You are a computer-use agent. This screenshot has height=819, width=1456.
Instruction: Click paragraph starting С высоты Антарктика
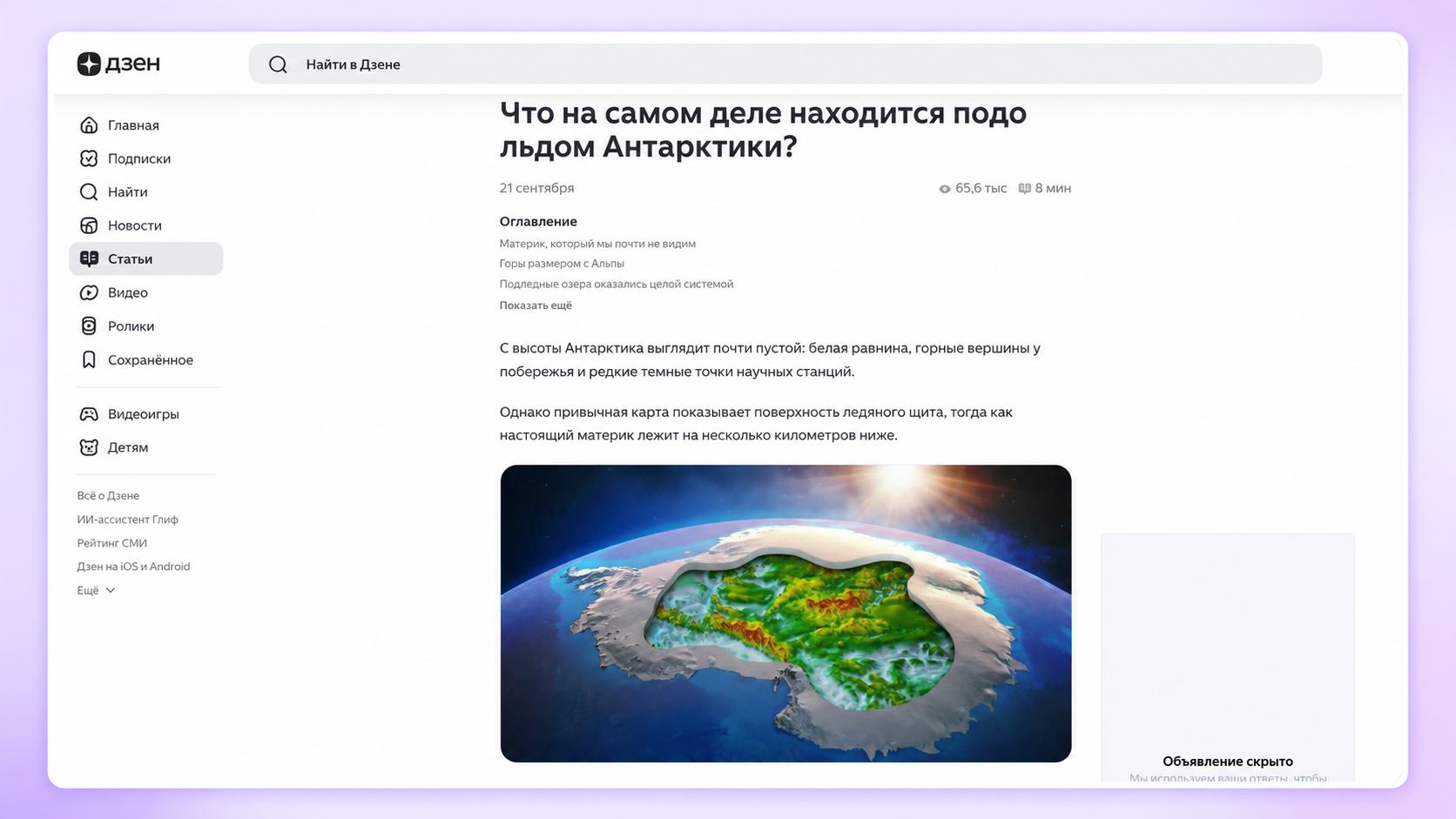pyautogui.click(x=770, y=359)
